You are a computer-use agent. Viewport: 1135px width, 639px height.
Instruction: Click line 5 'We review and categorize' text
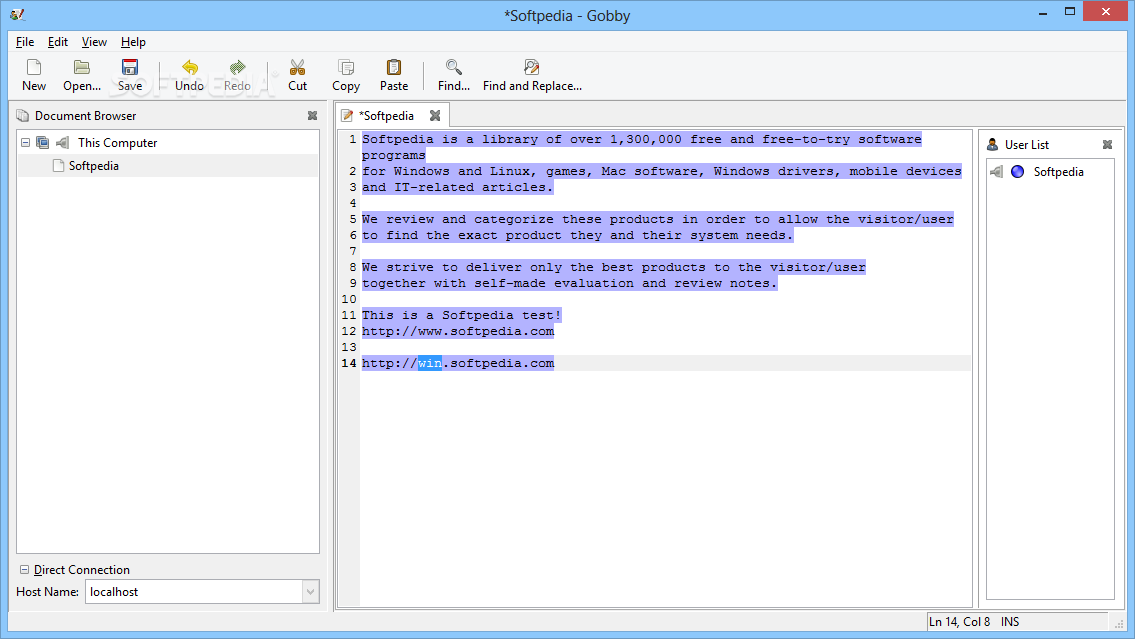click(x=658, y=219)
